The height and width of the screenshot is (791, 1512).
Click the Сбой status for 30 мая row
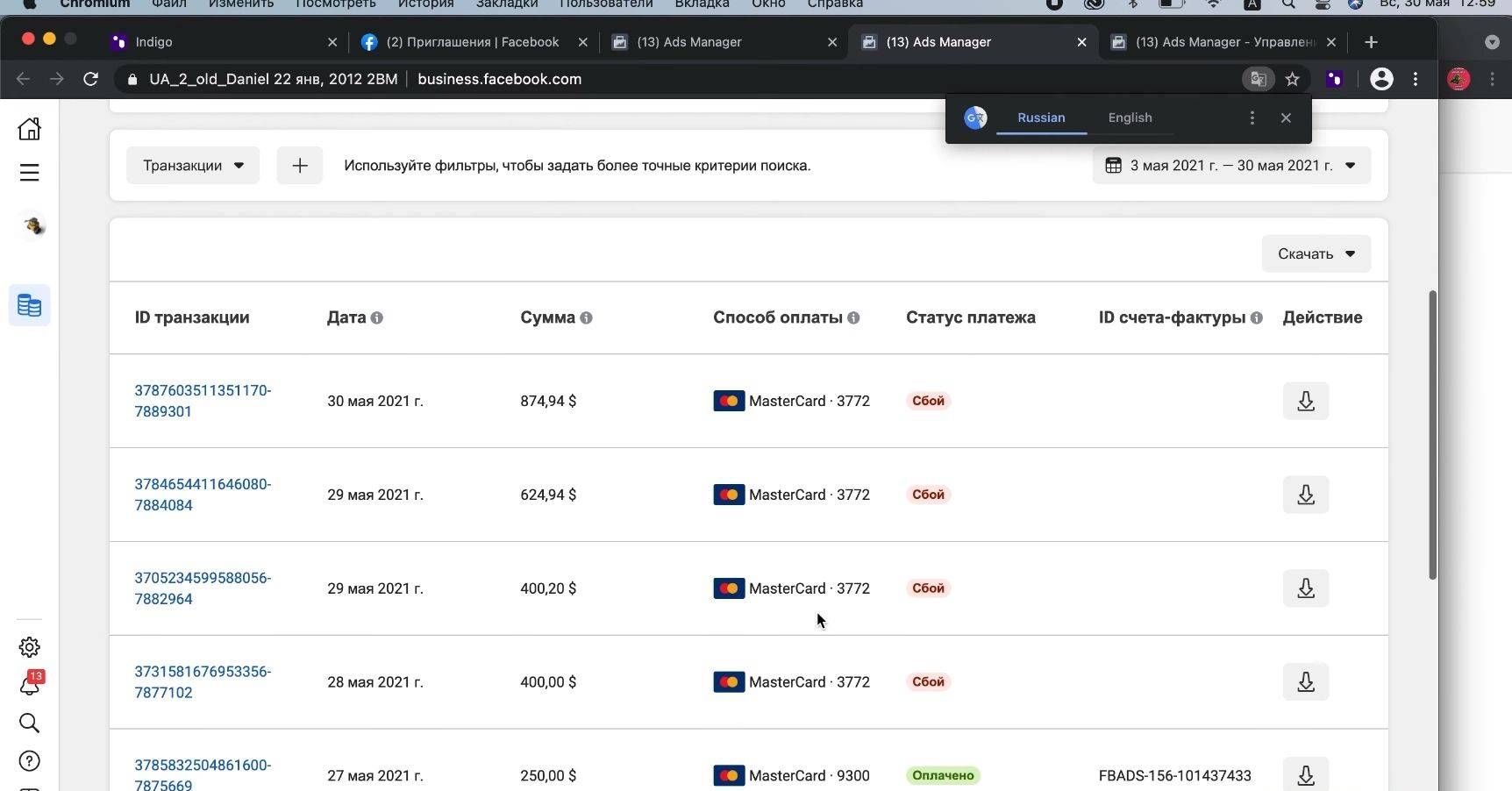[x=928, y=401]
